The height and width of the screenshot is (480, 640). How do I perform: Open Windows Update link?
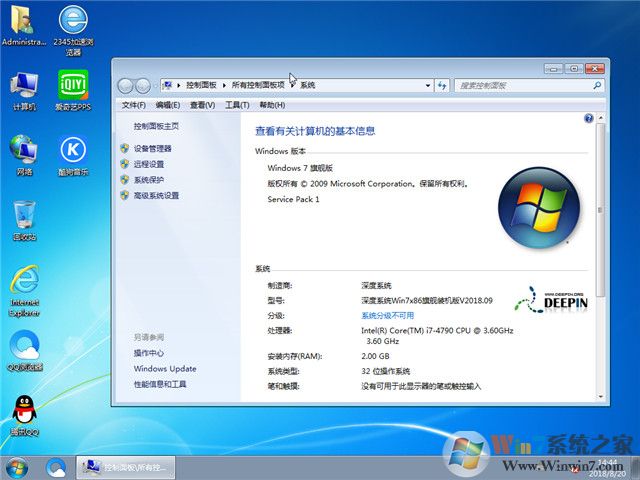pyautogui.click(x=165, y=369)
